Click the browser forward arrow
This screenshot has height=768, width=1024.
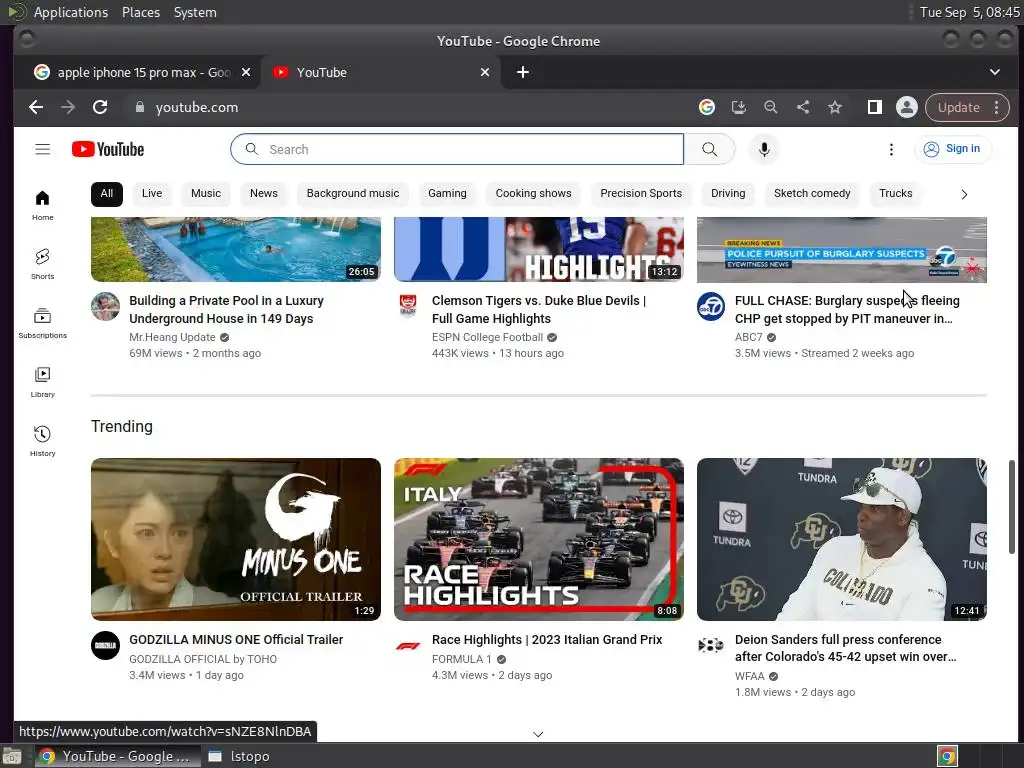coord(68,107)
